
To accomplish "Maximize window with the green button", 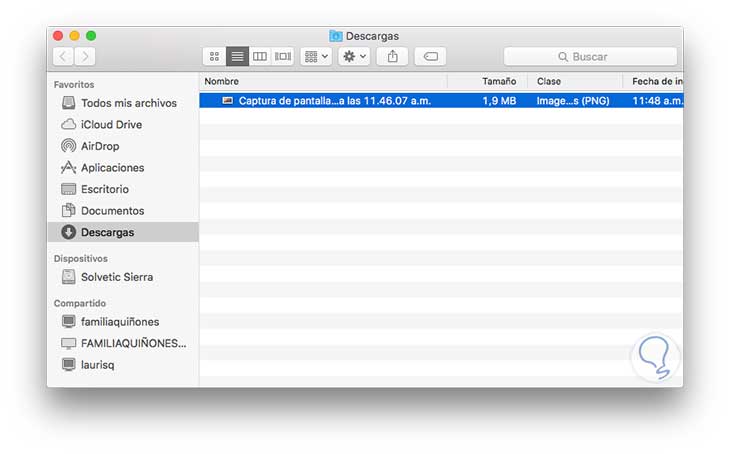I will (91, 35).
